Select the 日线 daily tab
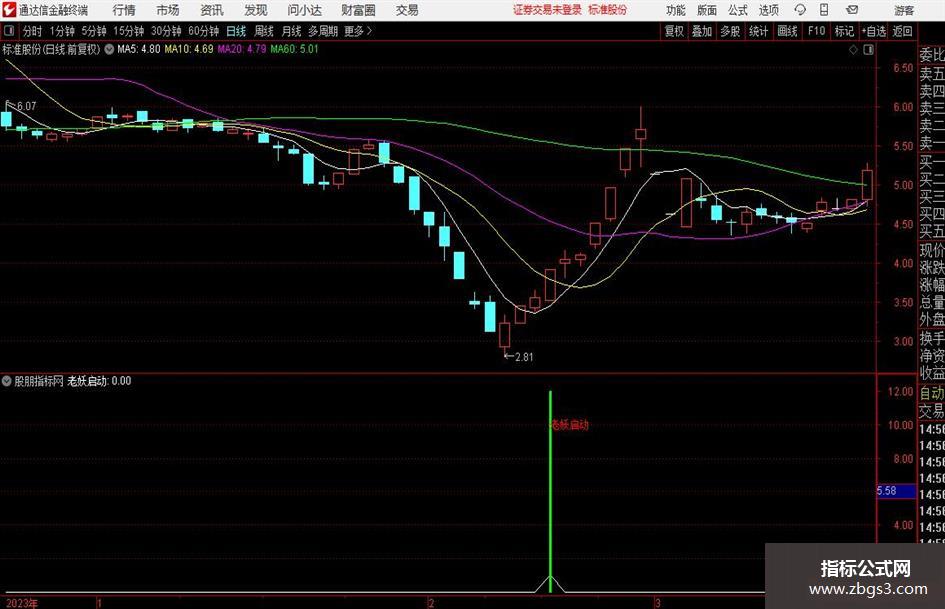This screenshot has width=945, height=609. [x=236, y=31]
